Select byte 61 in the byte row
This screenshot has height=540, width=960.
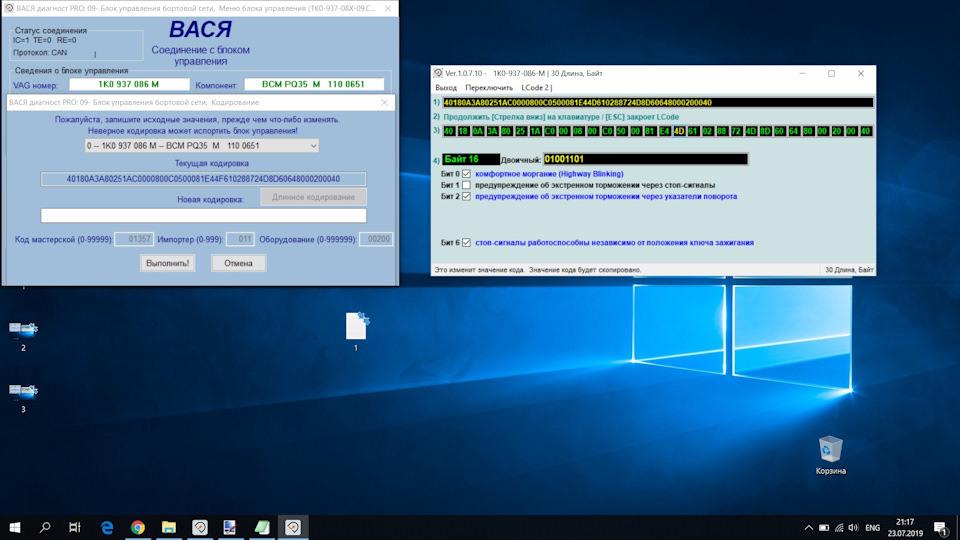pyautogui.click(x=693, y=131)
